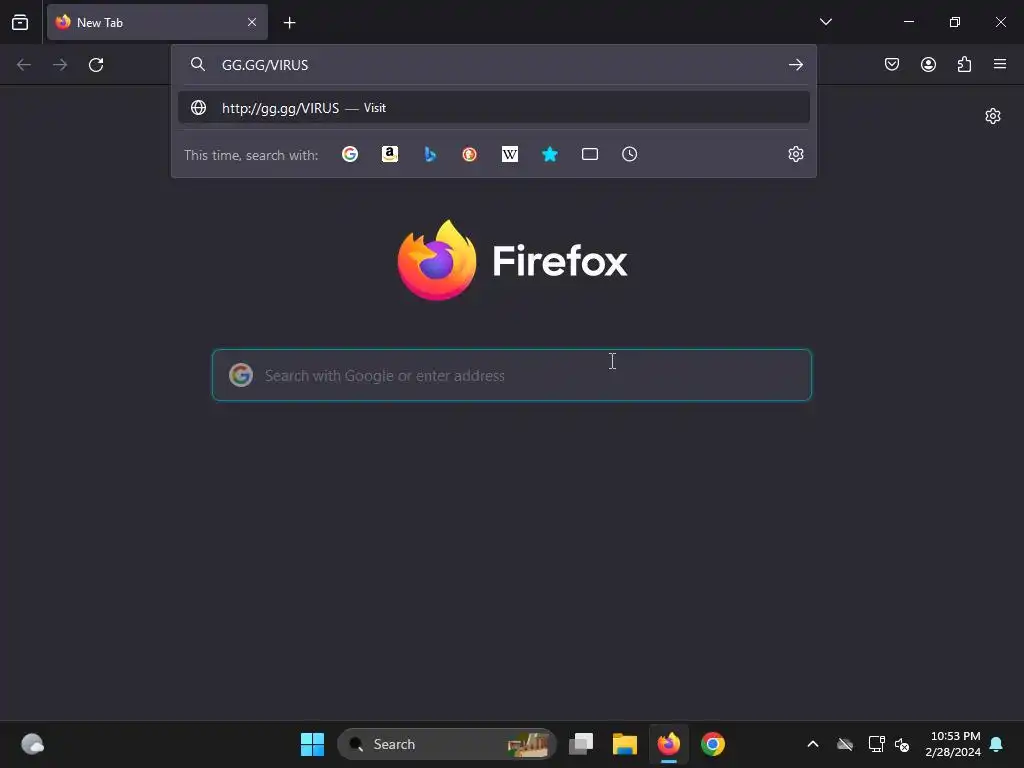Image resolution: width=1024 pixels, height=768 pixels.
Task: Open a new tab with plus button
Action: tap(289, 23)
